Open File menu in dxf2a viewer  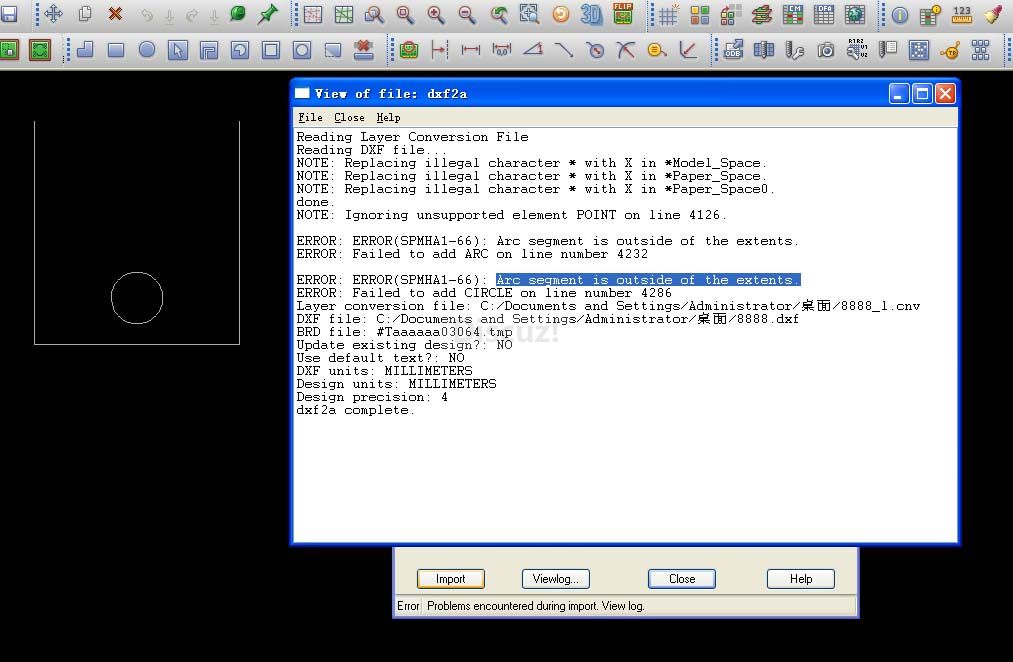coord(310,118)
